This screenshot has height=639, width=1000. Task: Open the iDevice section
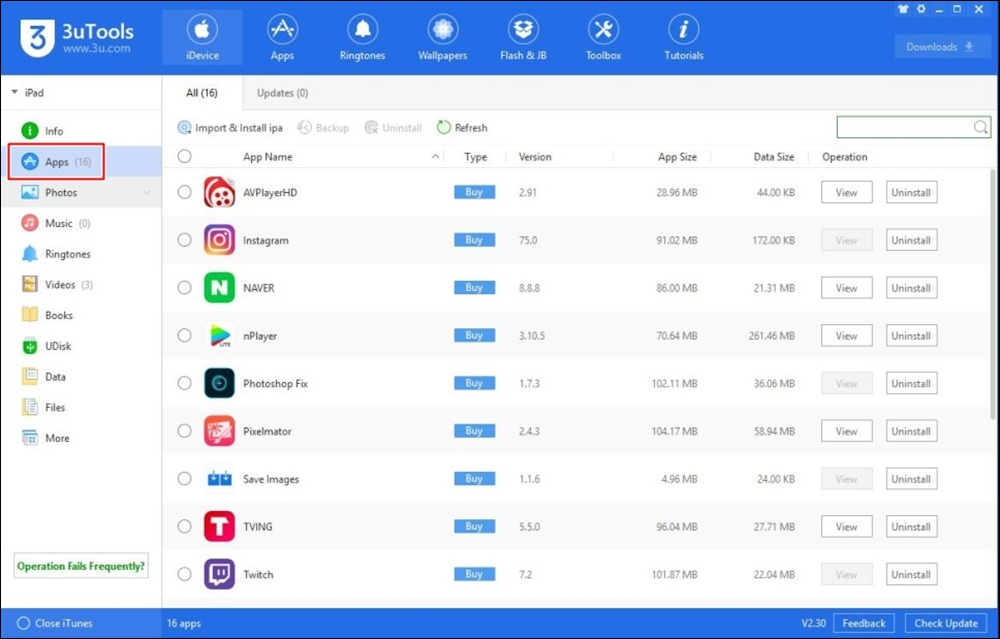tap(202, 37)
